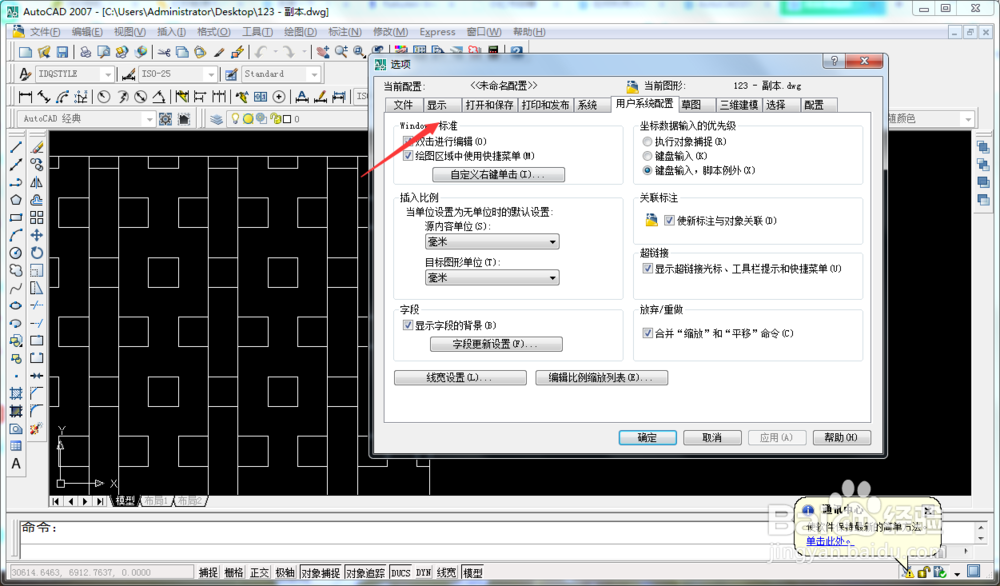Click the 确定 button
The height and width of the screenshot is (586, 1000).
647,438
